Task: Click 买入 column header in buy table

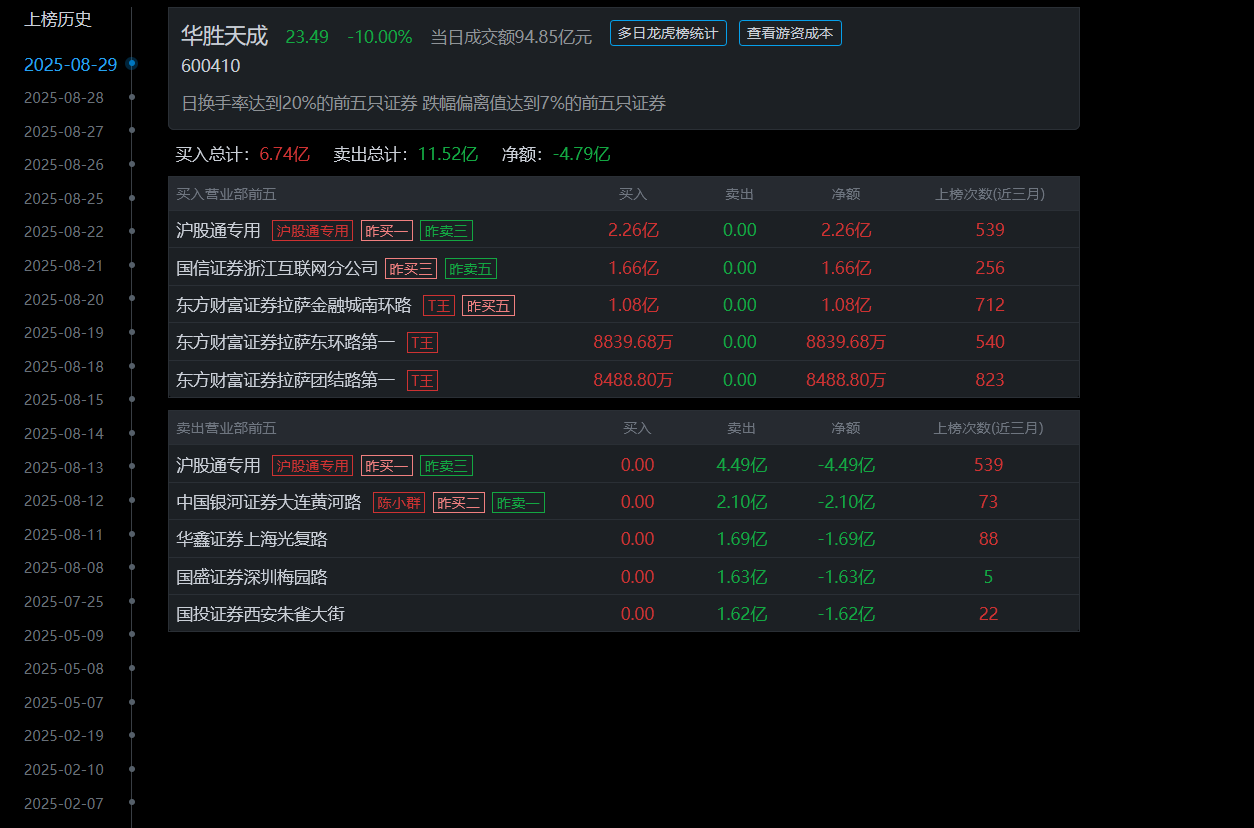Action: coord(633,194)
